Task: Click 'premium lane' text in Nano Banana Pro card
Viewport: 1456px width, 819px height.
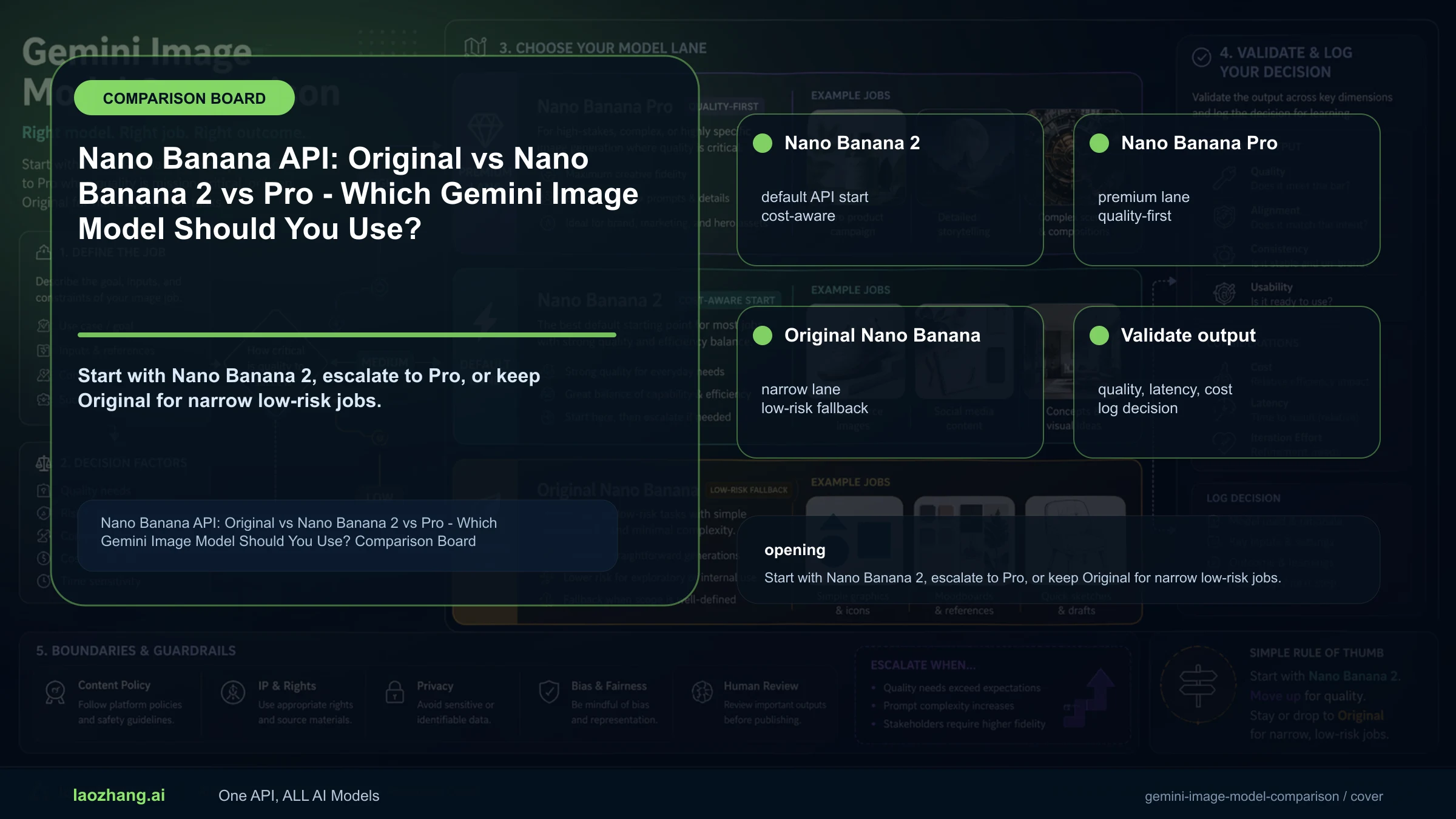Action: pos(1144,197)
